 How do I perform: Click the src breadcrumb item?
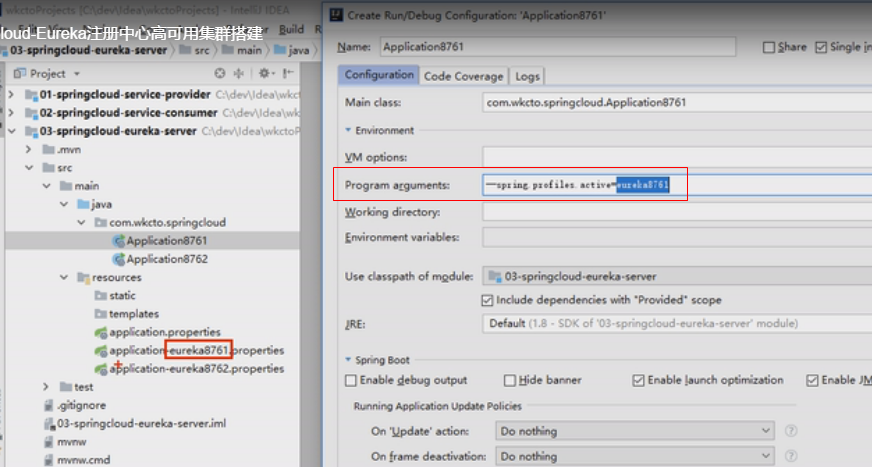[x=195, y=50]
